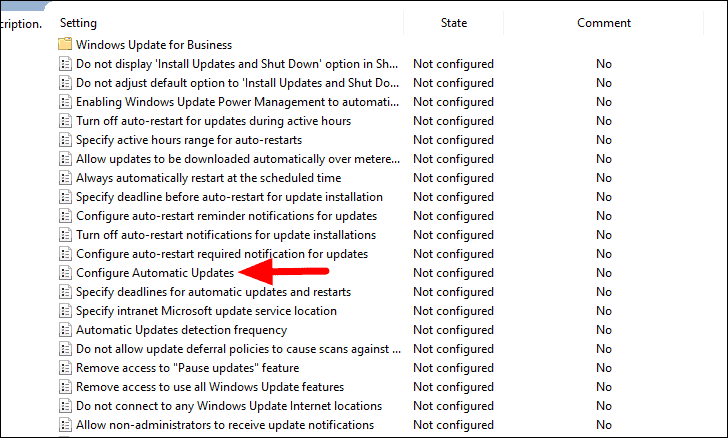Image resolution: width=728 pixels, height=438 pixels.
Task: Select Configure auto-restart reminder notifications for updates
Action: (227, 216)
